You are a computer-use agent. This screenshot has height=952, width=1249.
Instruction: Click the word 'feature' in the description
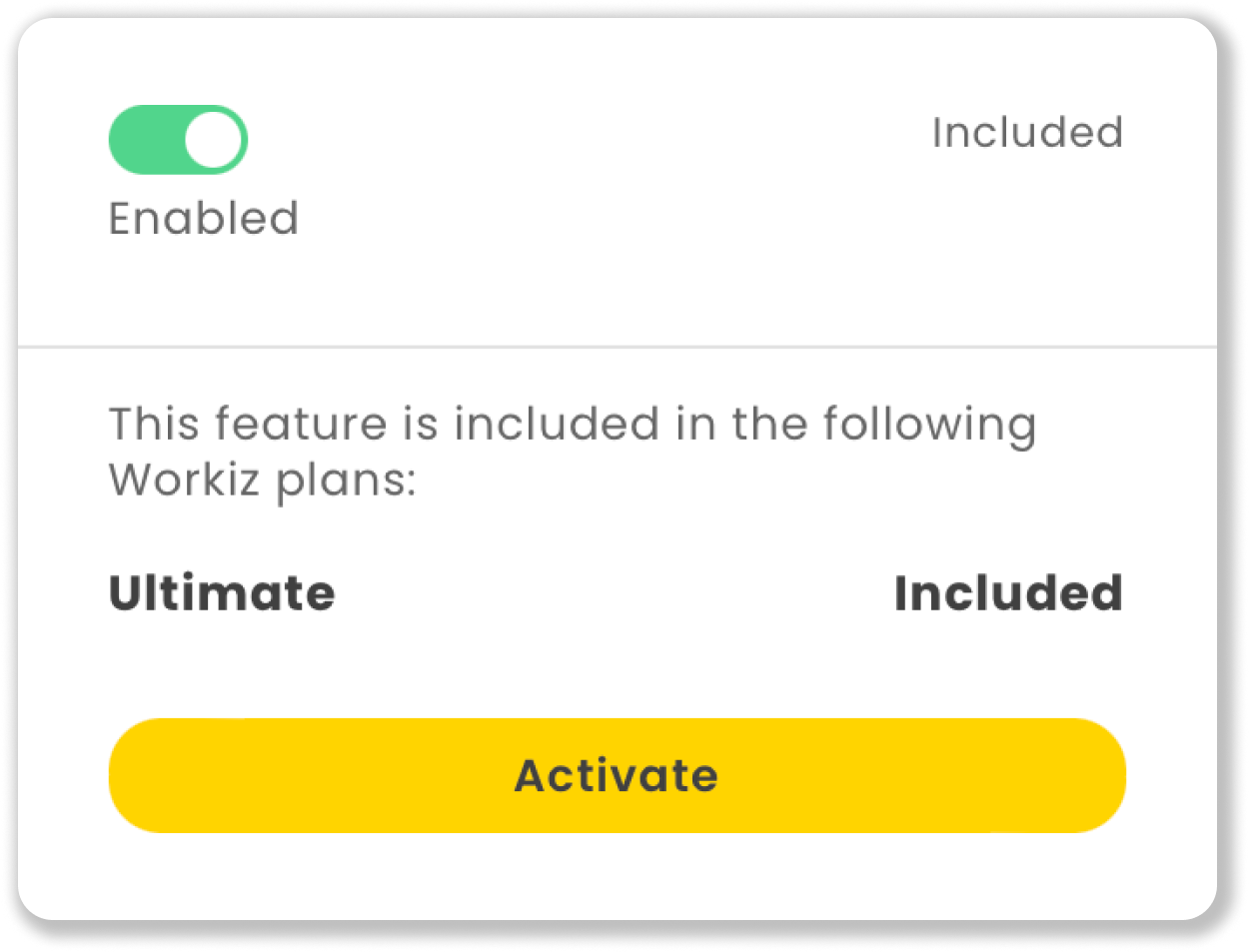click(x=301, y=424)
